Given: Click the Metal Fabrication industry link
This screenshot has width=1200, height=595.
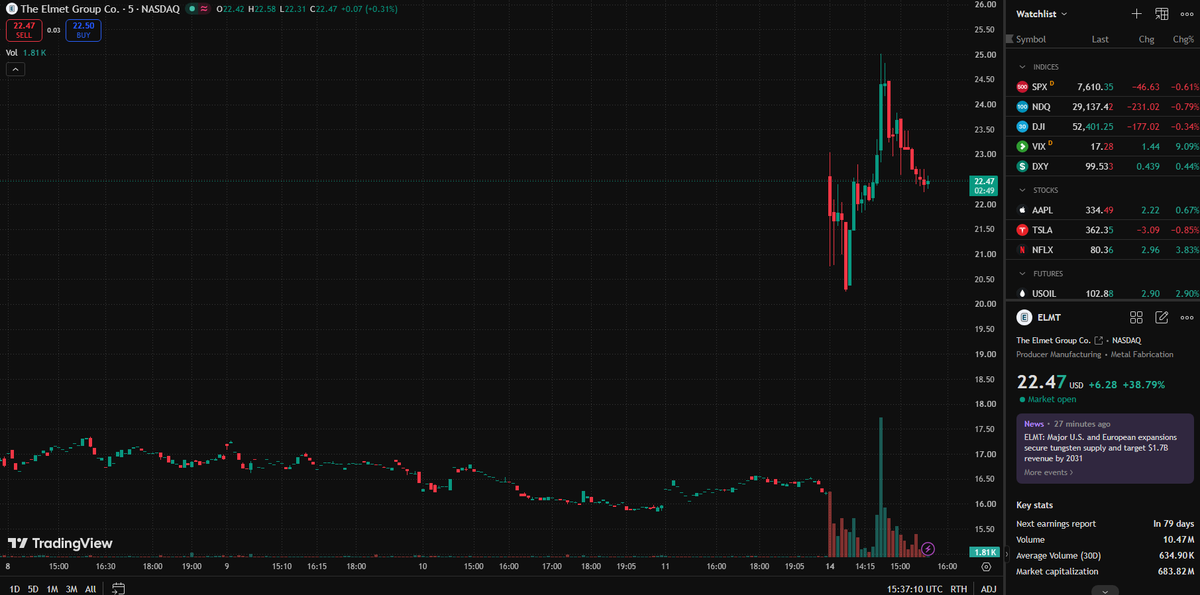Looking at the screenshot, I should 1140,355.
